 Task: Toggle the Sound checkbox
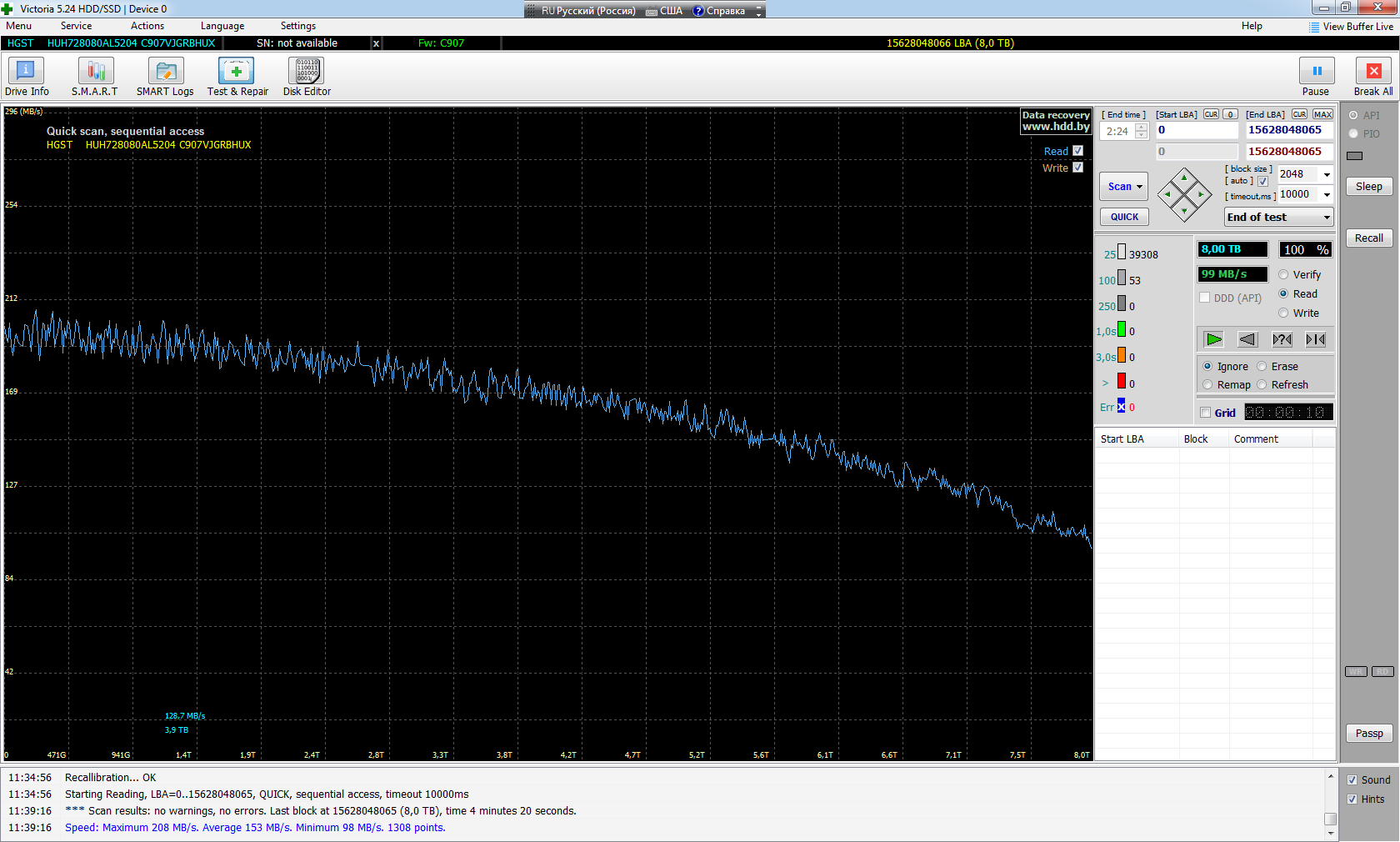[x=1352, y=780]
